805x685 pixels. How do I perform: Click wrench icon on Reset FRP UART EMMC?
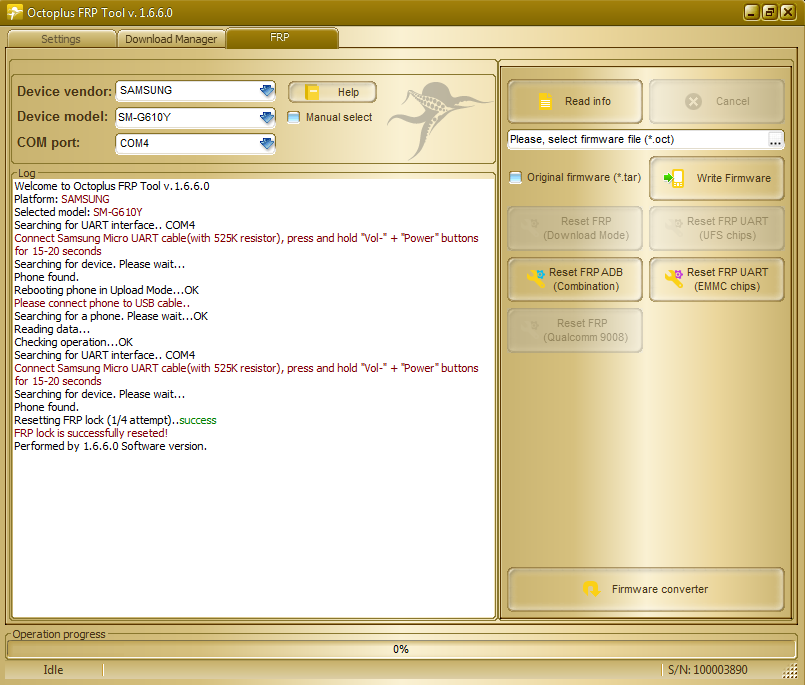pos(674,278)
